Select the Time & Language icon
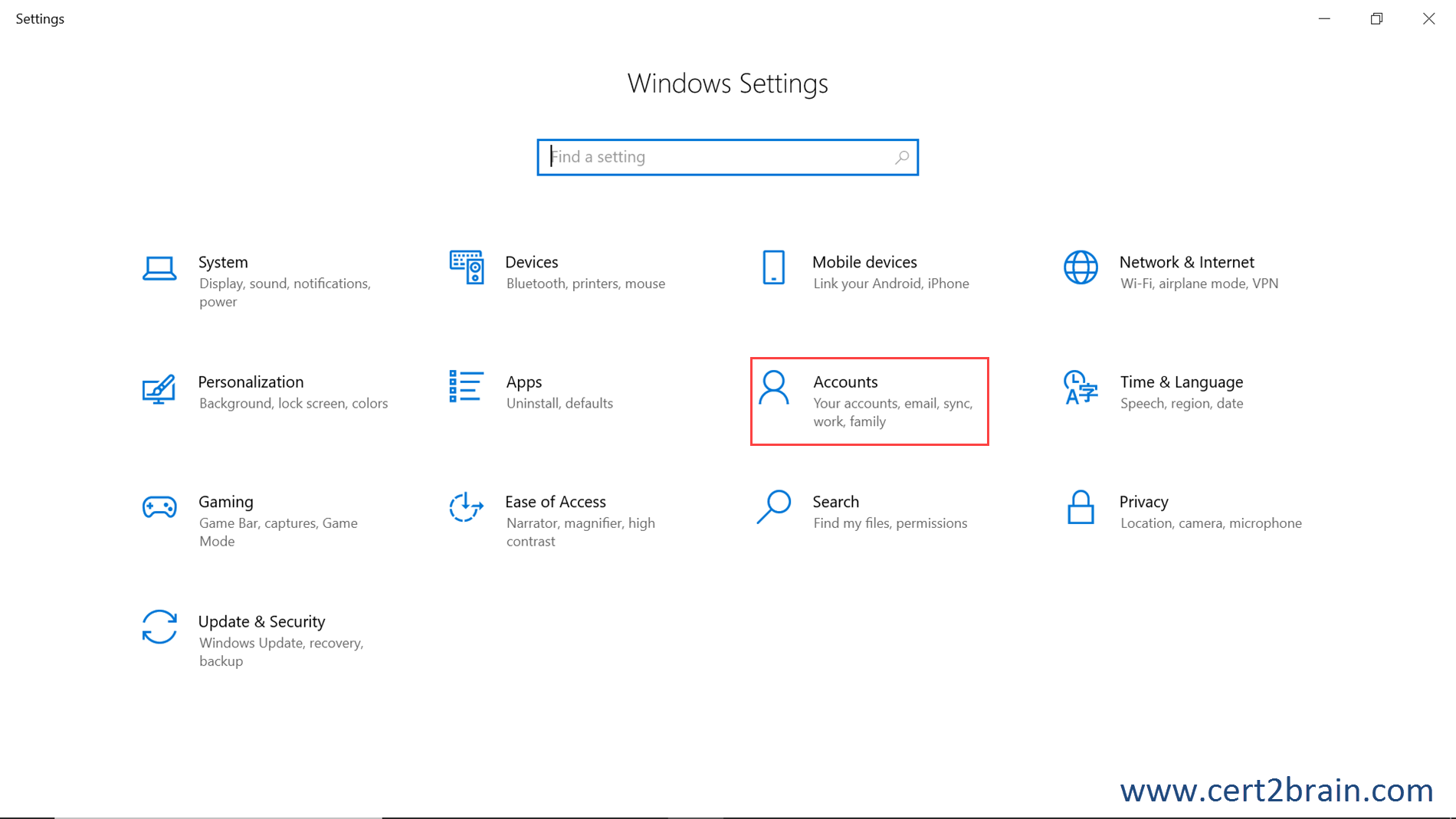The image size is (1456, 819). 1081,388
